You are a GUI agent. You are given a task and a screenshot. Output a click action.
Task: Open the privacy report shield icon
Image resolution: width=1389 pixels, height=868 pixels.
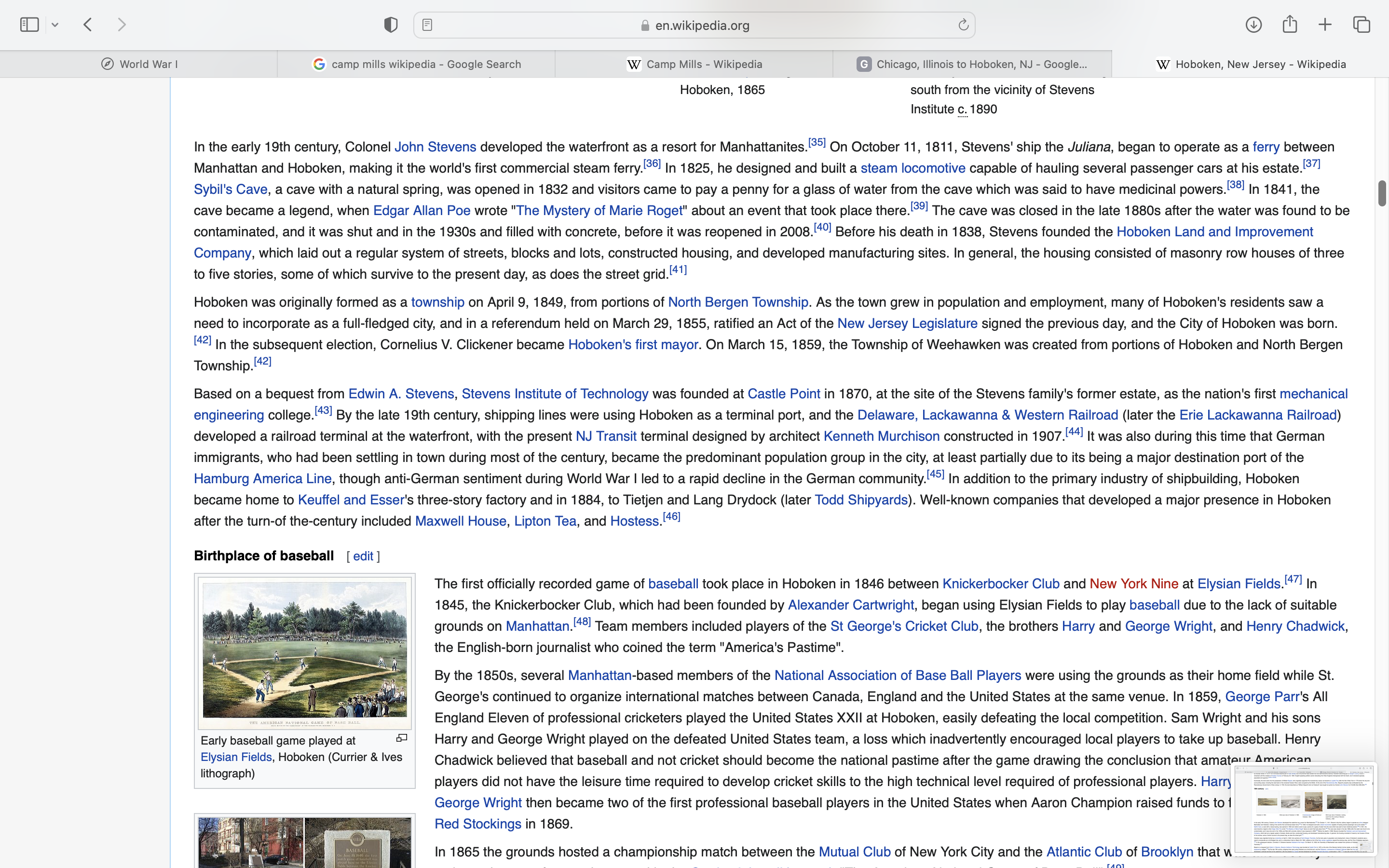tap(391, 25)
